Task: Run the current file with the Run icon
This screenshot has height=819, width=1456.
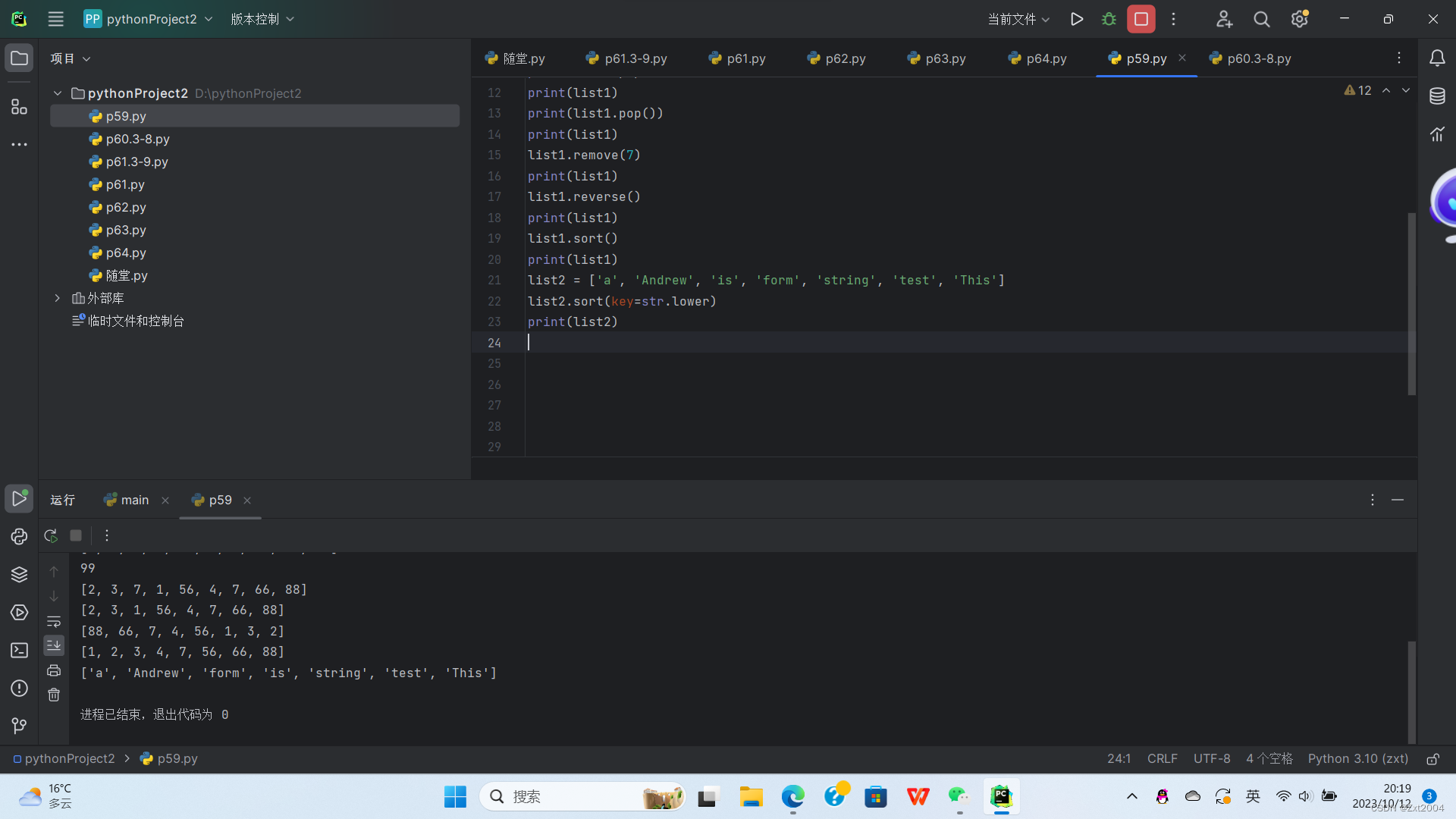Action: click(1076, 19)
